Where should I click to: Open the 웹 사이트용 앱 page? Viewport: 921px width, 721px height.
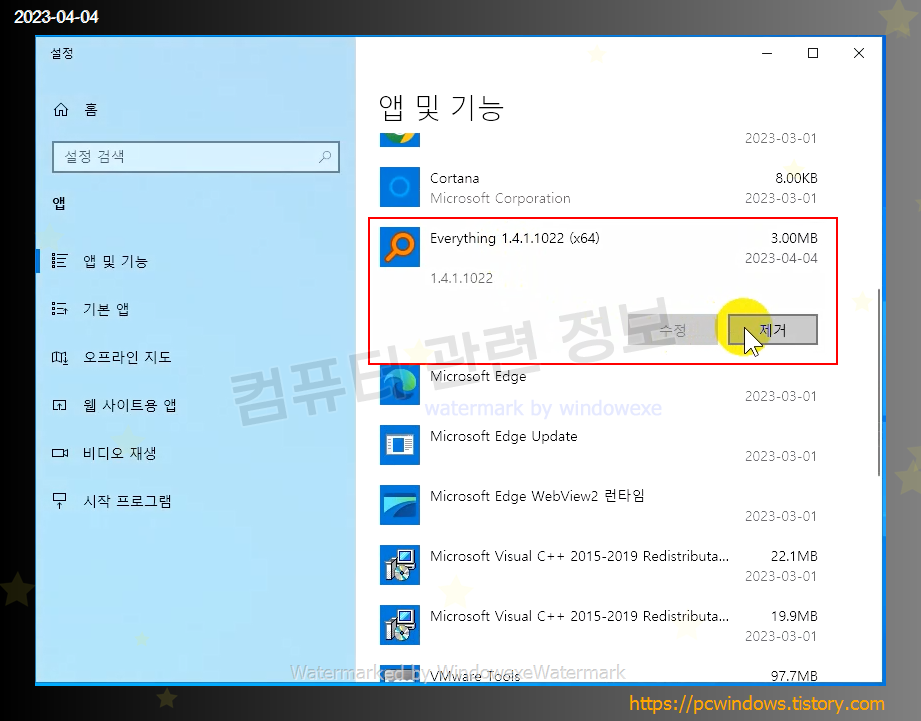point(129,405)
